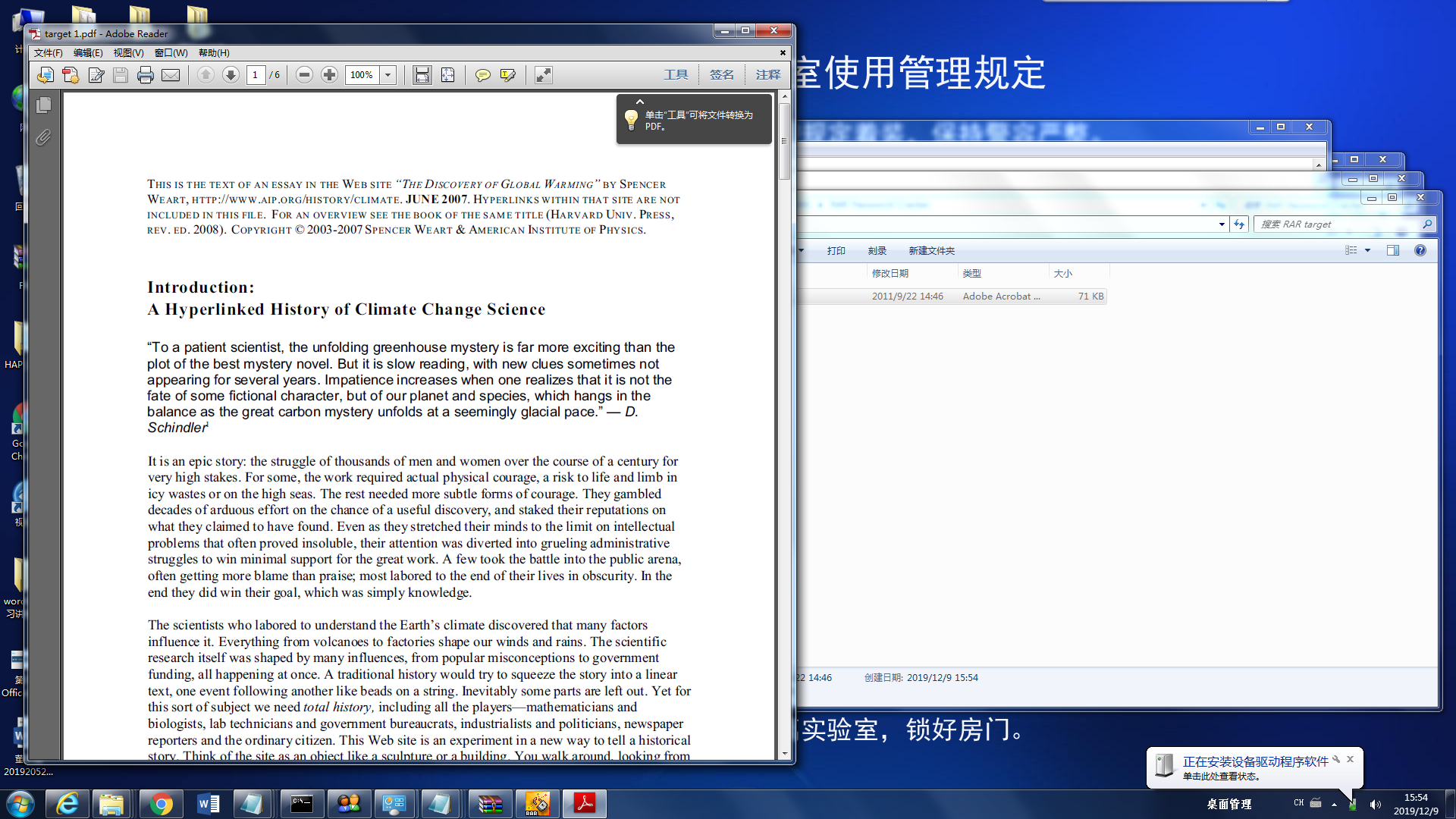Open the 工具 pane

click(676, 74)
